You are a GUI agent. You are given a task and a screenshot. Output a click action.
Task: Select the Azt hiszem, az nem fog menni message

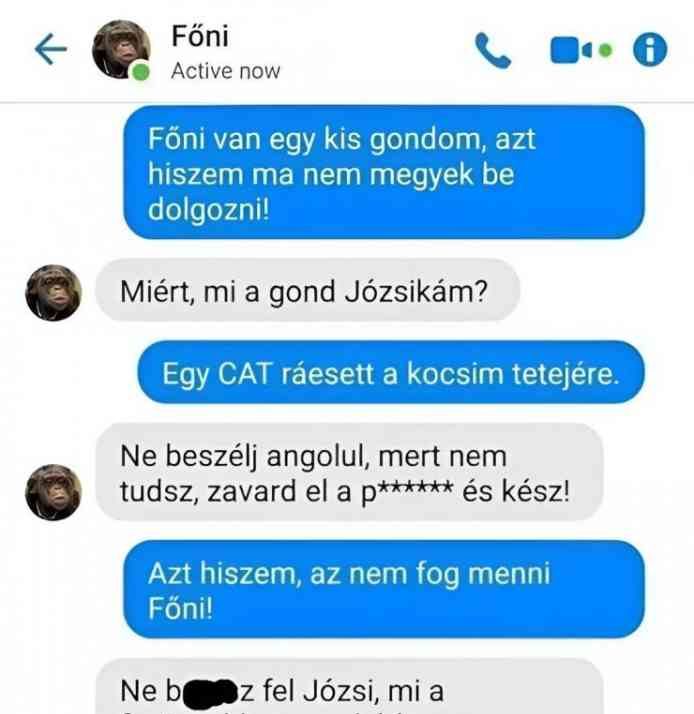[384, 590]
